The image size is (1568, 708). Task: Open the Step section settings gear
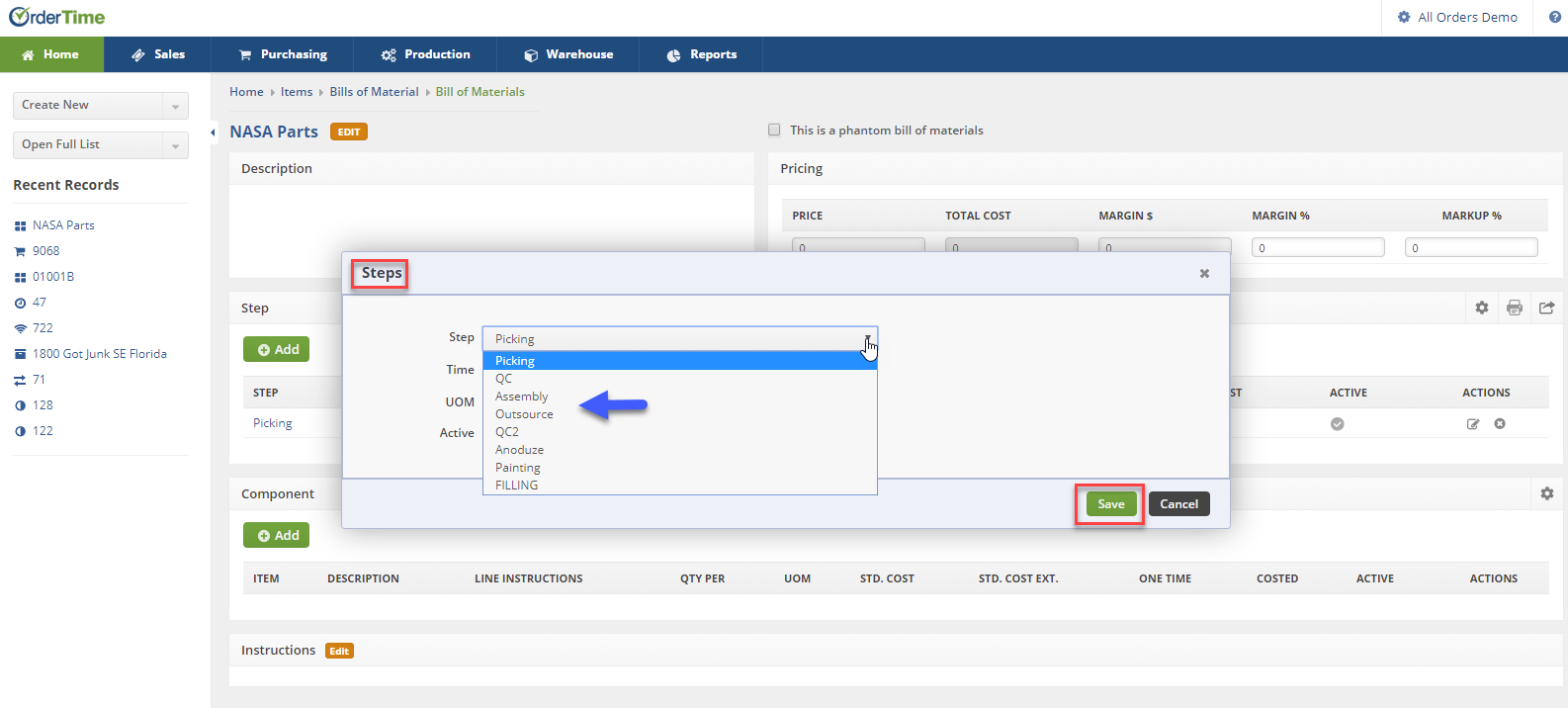tap(1481, 308)
